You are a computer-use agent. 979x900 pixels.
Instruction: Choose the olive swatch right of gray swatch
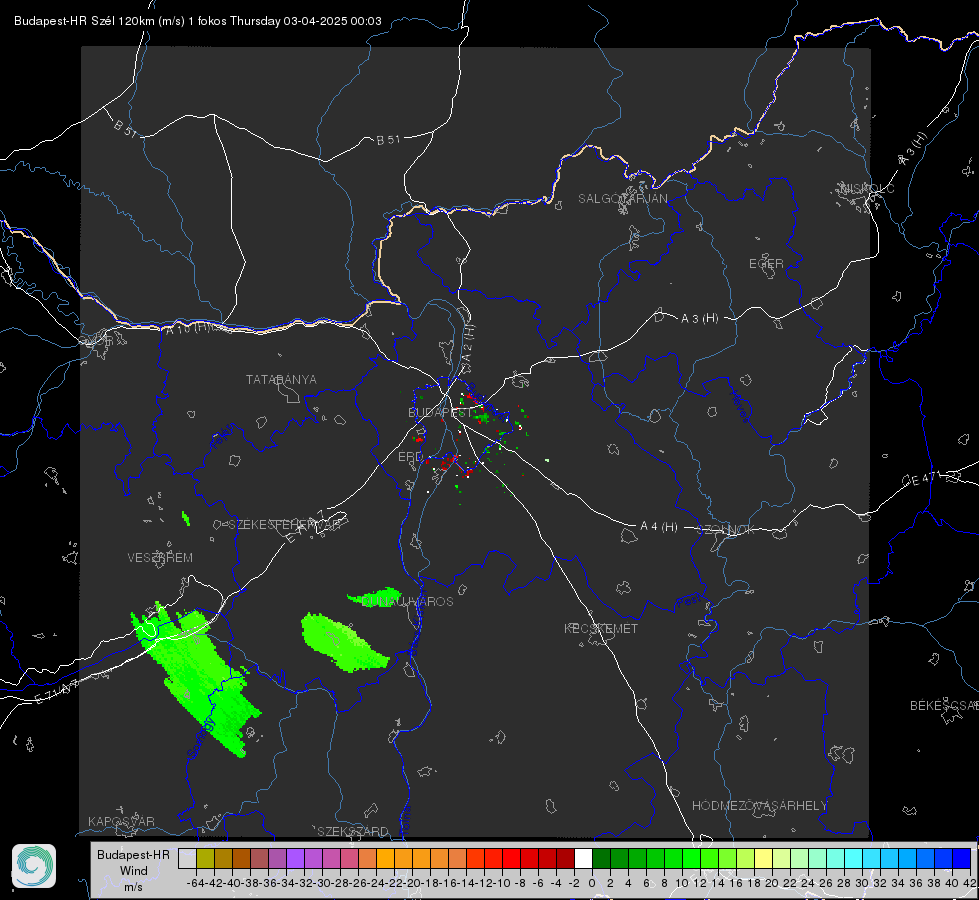205,858
